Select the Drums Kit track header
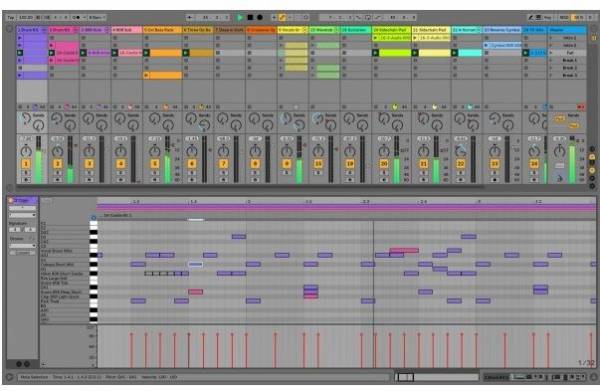This screenshot has width=600, height=391. [32, 30]
